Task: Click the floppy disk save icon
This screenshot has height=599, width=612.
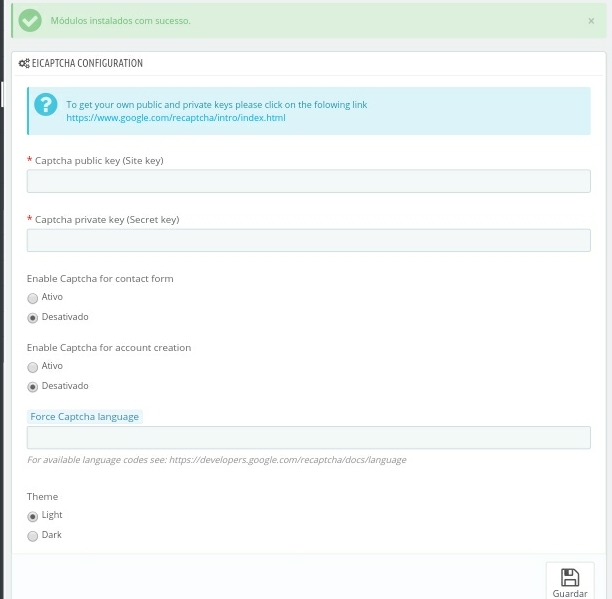Action: tap(570, 577)
